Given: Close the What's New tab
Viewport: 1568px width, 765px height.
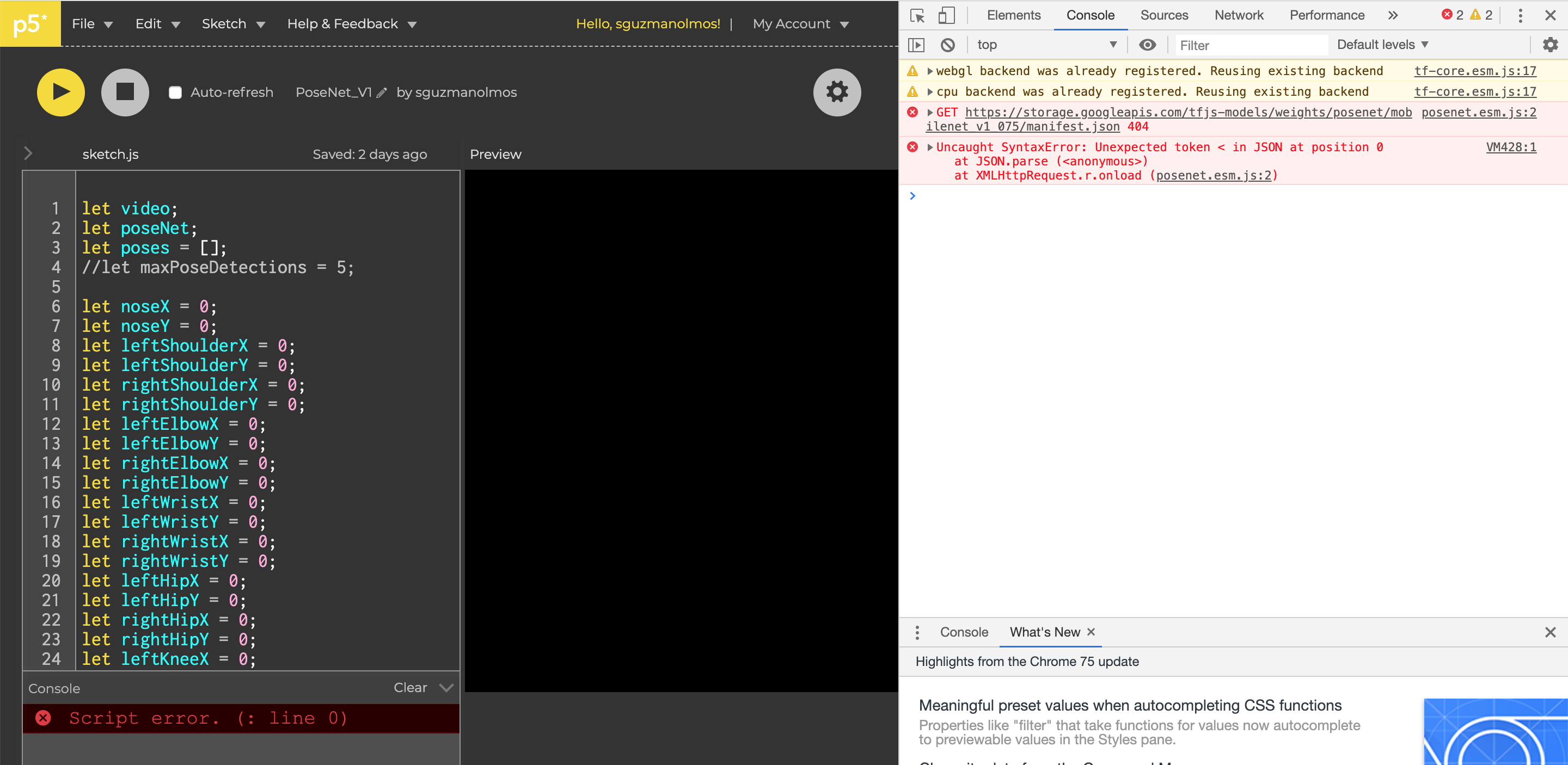Looking at the screenshot, I should point(1091,632).
